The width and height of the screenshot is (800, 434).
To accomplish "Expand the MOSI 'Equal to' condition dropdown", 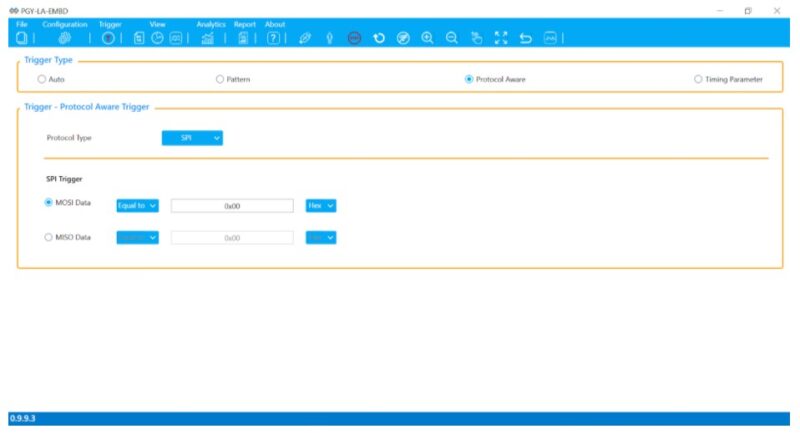I will [x=137, y=205].
